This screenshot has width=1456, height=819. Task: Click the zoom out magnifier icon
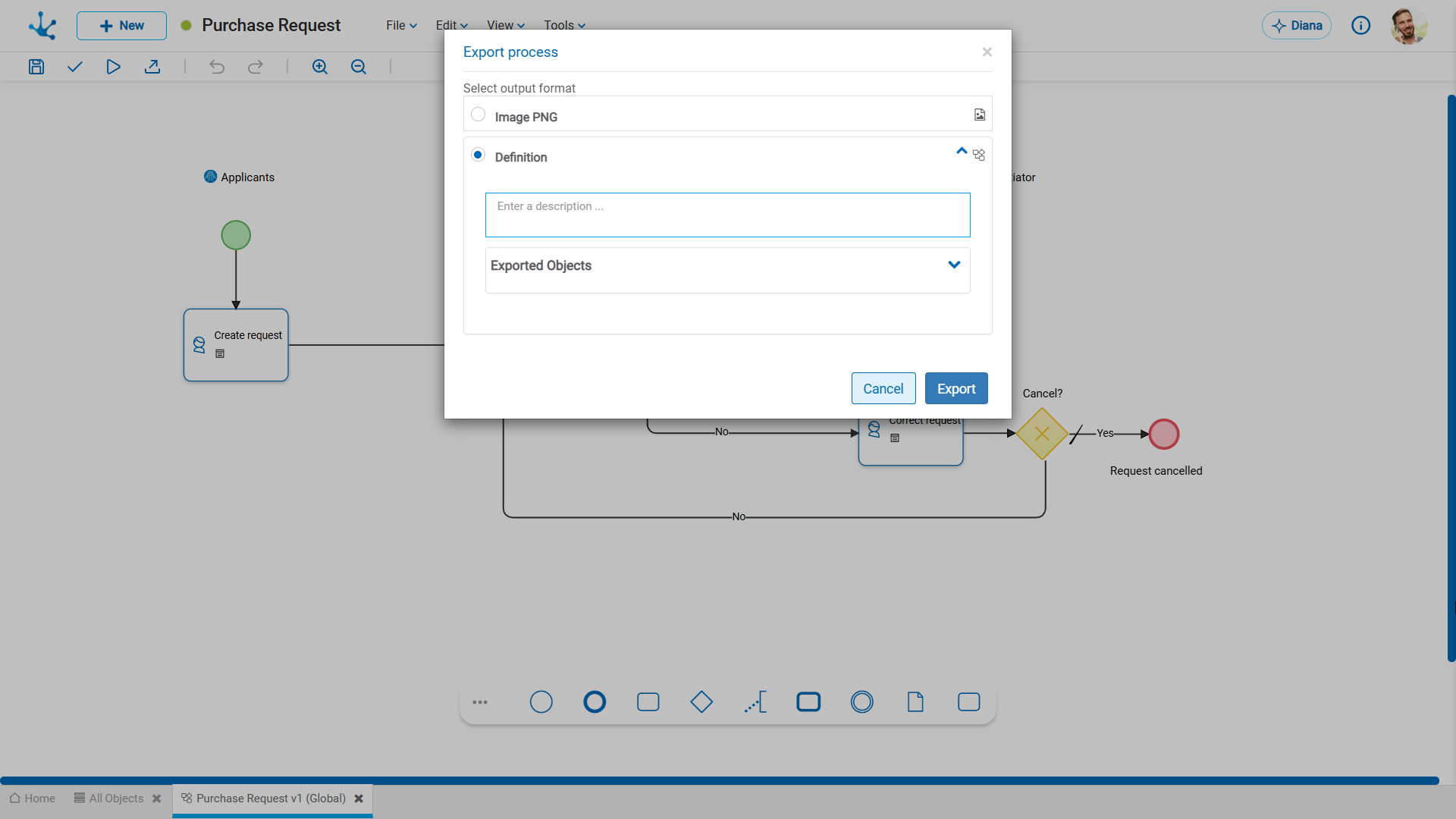(x=359, y=67)
